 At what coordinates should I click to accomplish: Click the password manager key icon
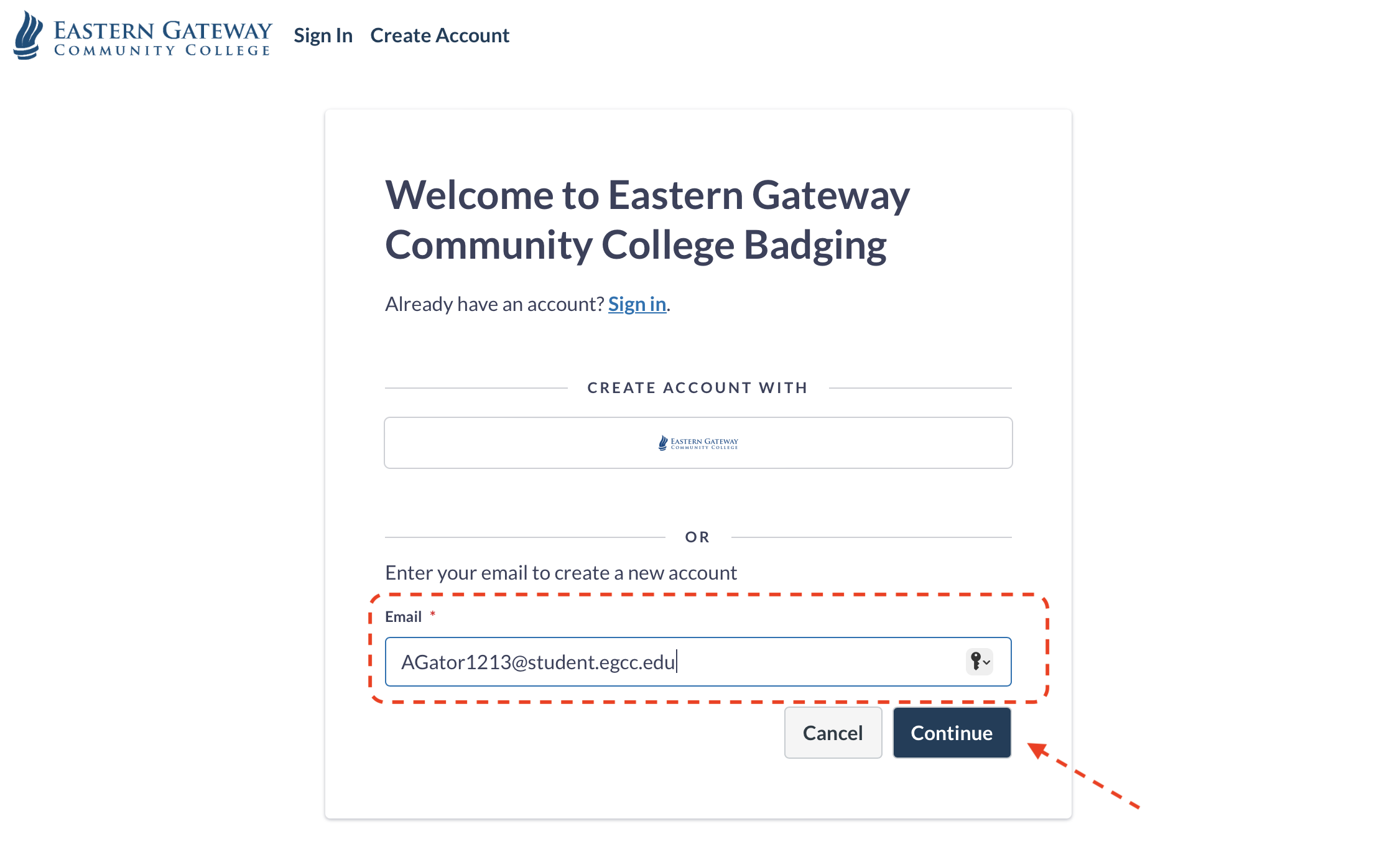[x=975, y=661]
